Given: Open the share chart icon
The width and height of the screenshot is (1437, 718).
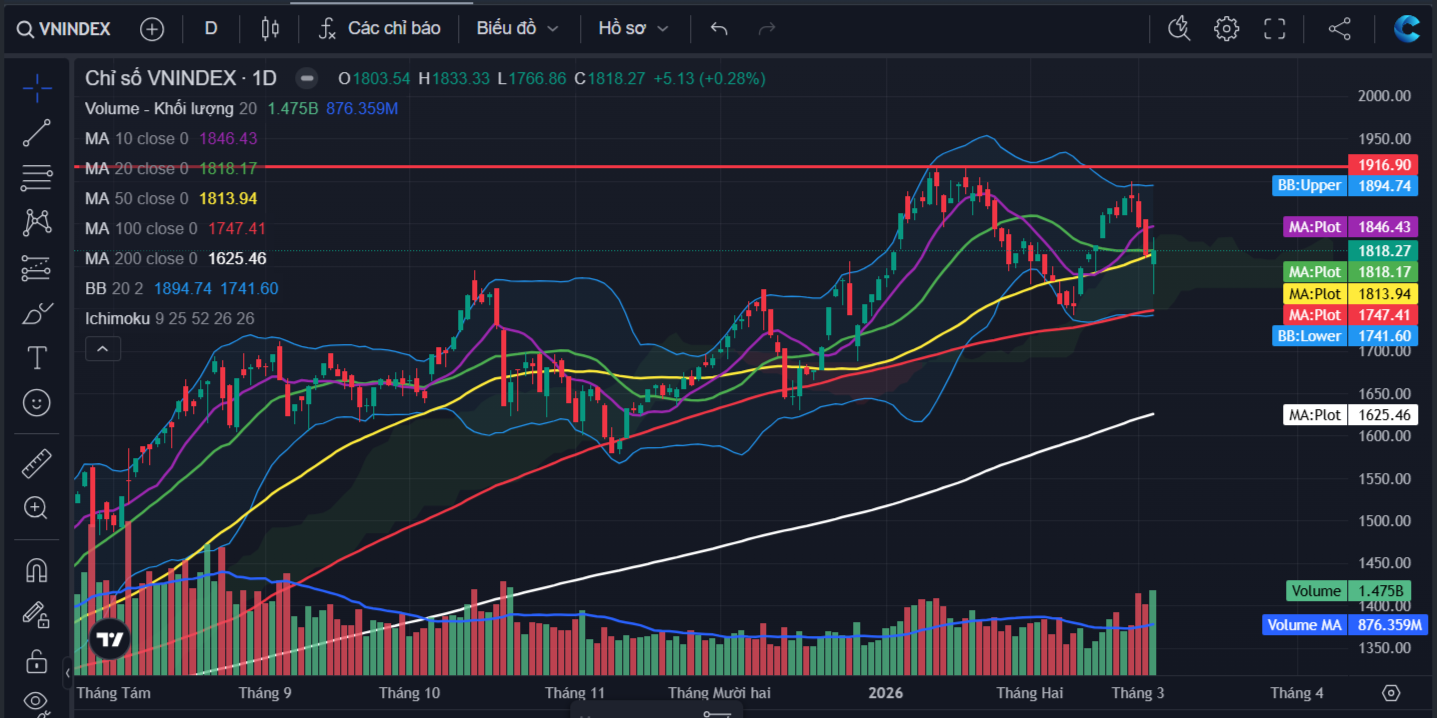Looking at the screenshot, I should coord(1339,28).
